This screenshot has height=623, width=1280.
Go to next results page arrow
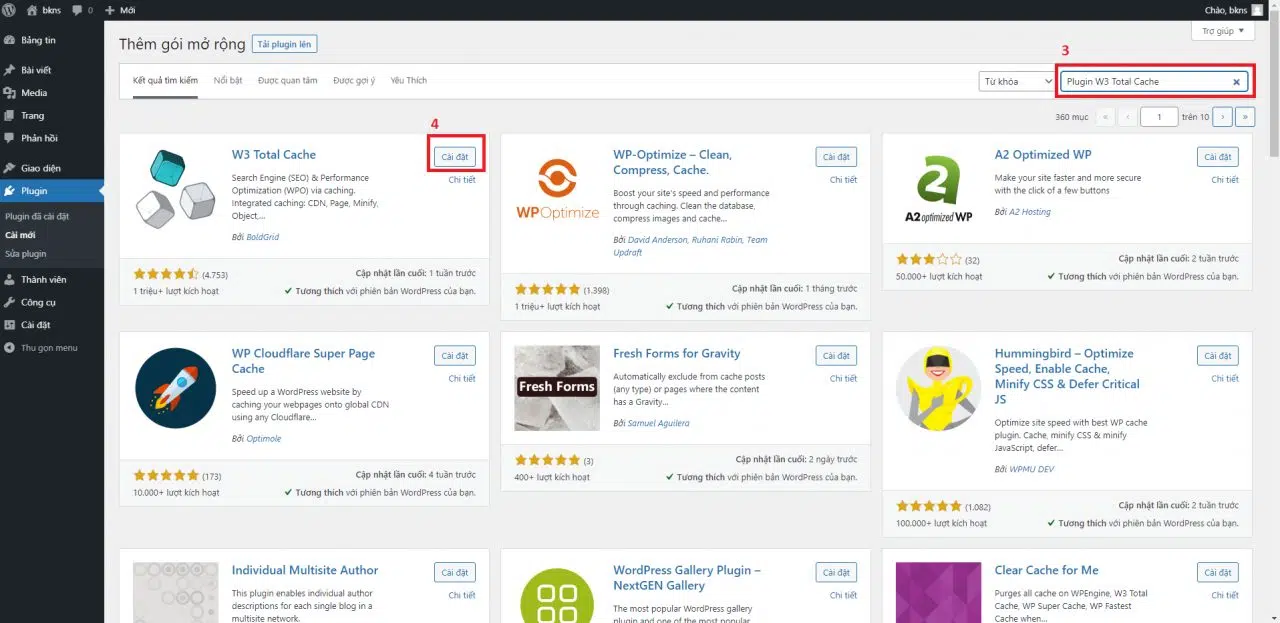[x=1222, y=117]
